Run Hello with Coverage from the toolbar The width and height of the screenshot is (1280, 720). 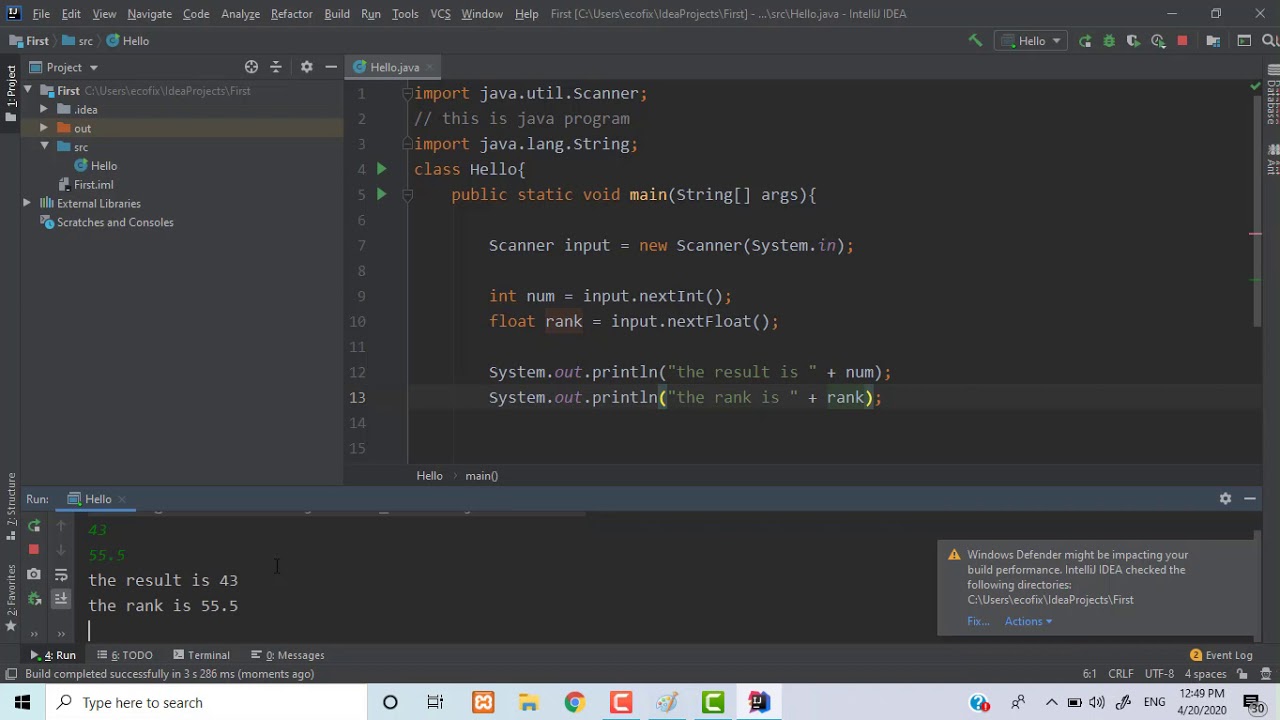coord(1133,41)
